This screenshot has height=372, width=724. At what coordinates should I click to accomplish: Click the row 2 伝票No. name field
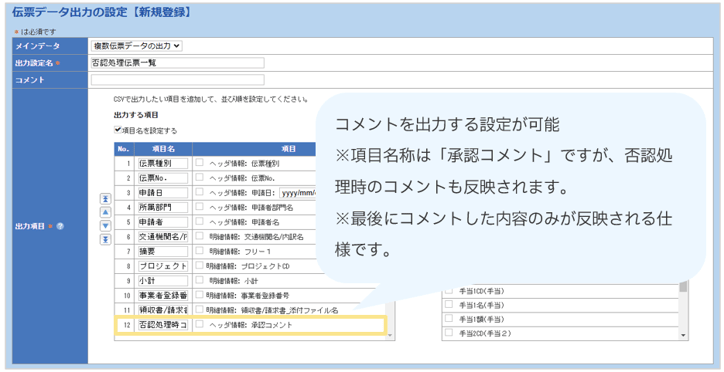click(x=163, y=178)
